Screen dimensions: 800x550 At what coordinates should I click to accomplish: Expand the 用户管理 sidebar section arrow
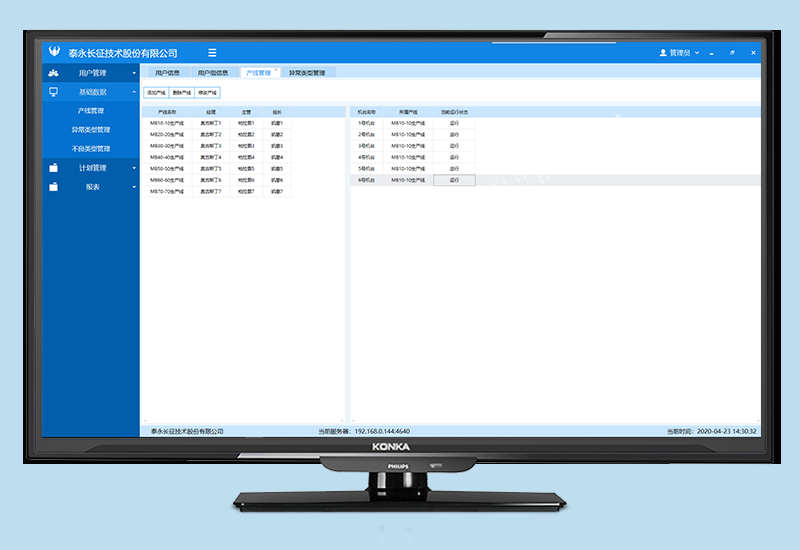134,73
